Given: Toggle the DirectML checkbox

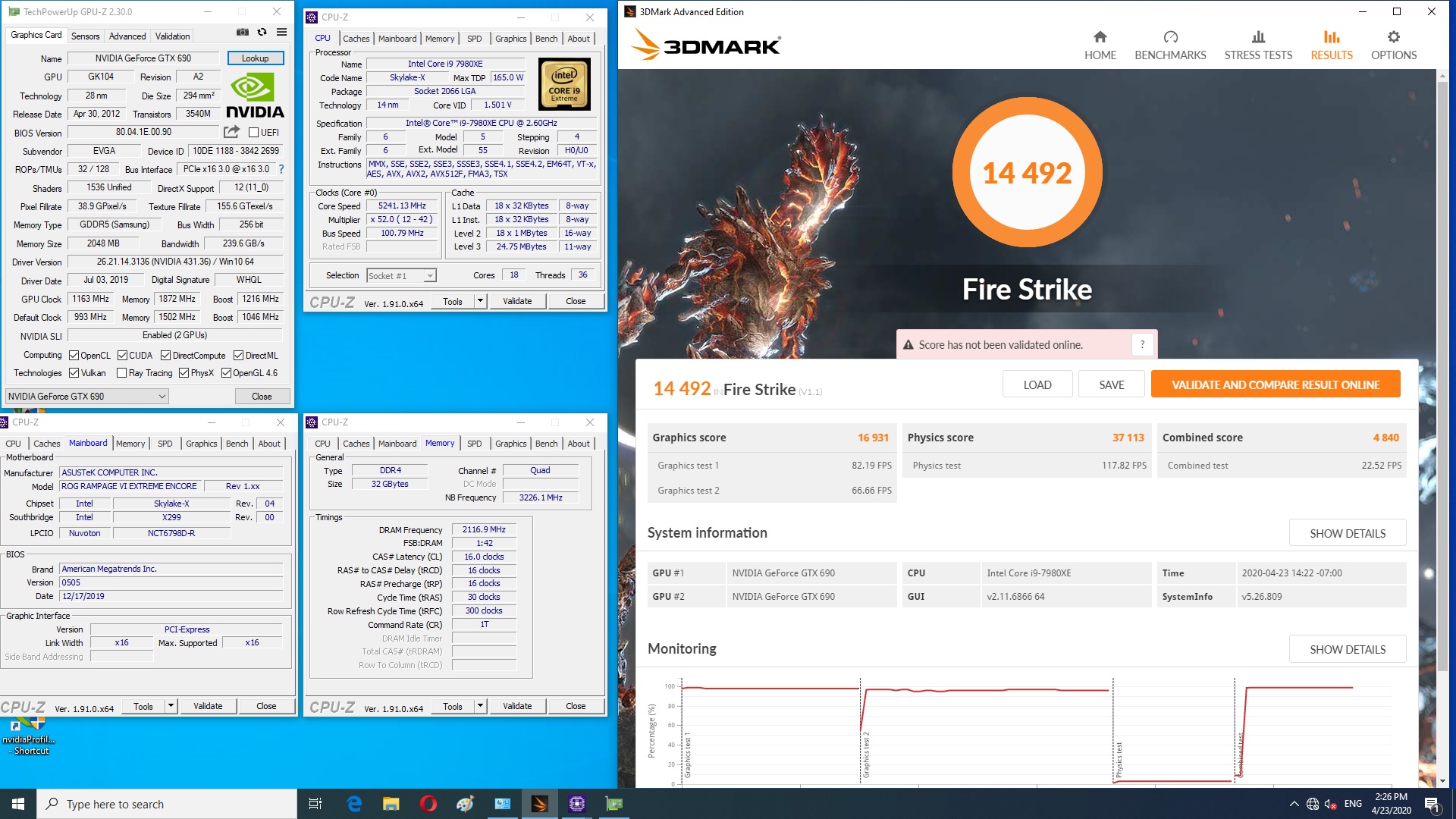Looking at the screenshot, I should pyautogui.click(x=238, y=356).
